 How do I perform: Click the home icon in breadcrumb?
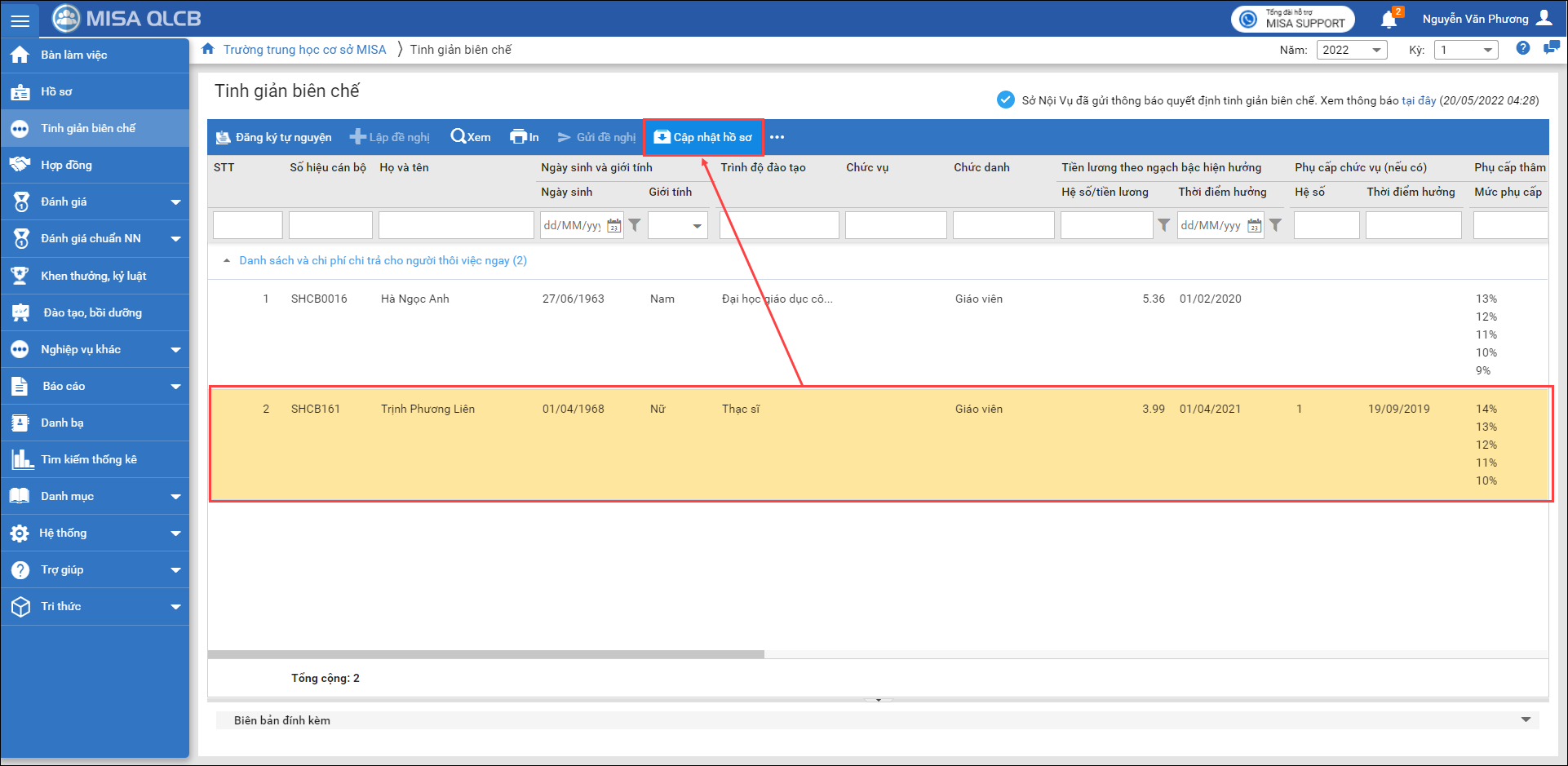click(208, 49)
